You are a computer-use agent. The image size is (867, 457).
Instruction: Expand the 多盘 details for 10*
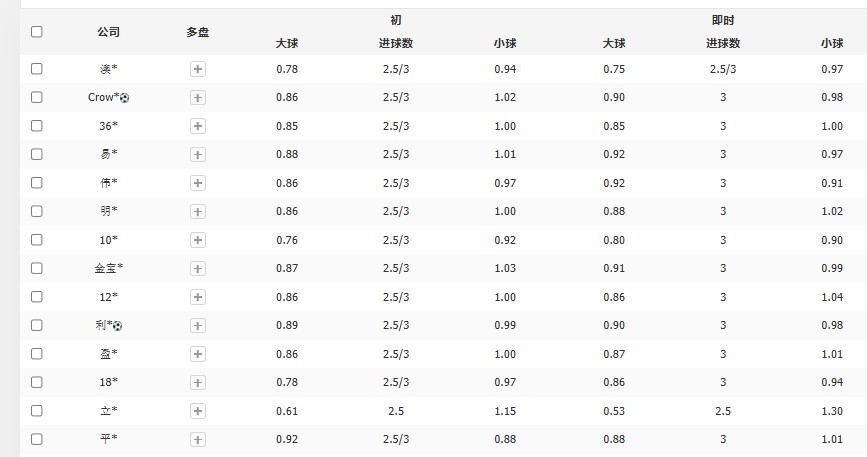tap(198, 240)
